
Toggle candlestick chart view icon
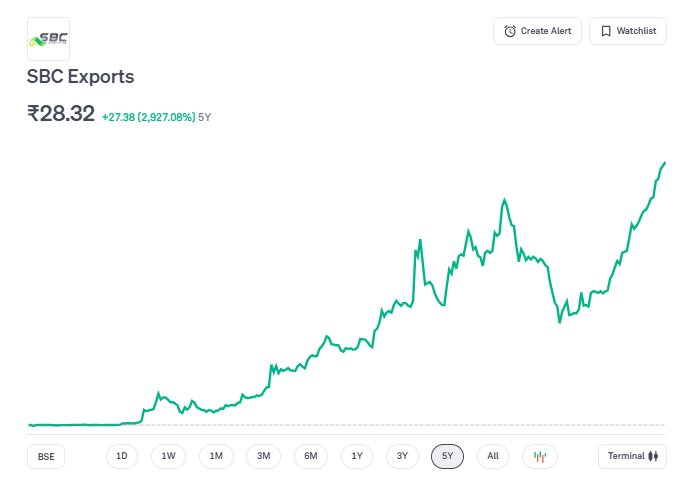(x=540, y=457)
